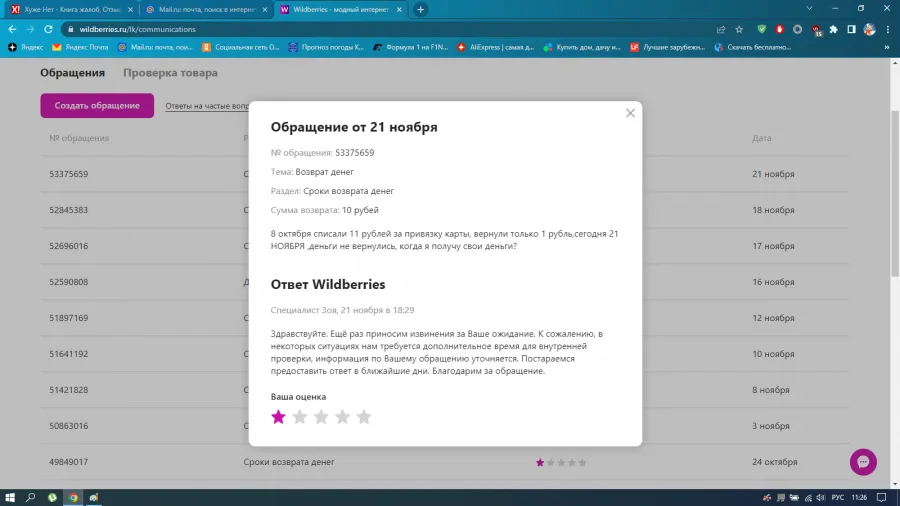
Task: Open the support chat bubble
Action: tap(863, 462)
